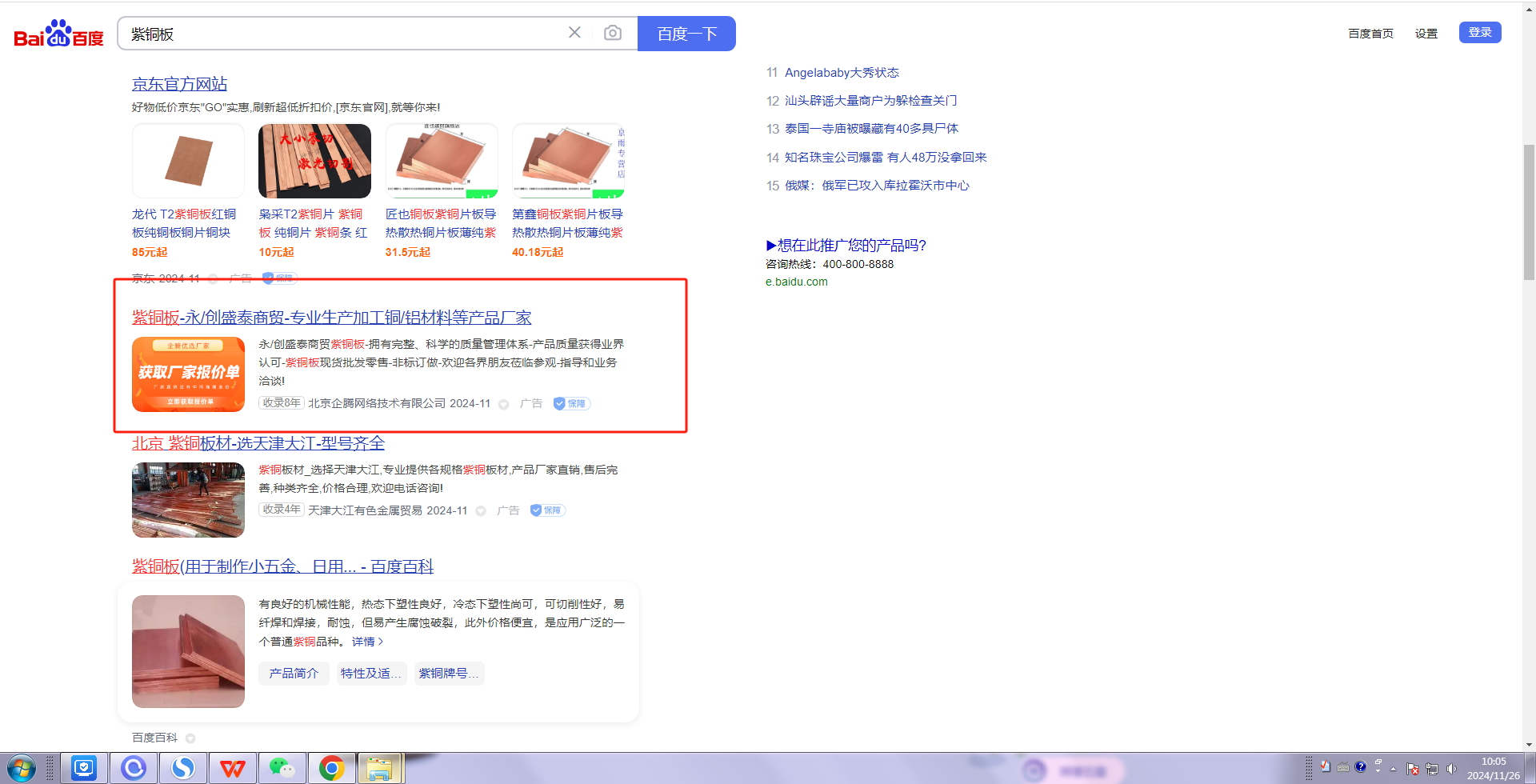Click the scrollbar down arrow
The image size is (1536, 784).
coord(1529,745)
